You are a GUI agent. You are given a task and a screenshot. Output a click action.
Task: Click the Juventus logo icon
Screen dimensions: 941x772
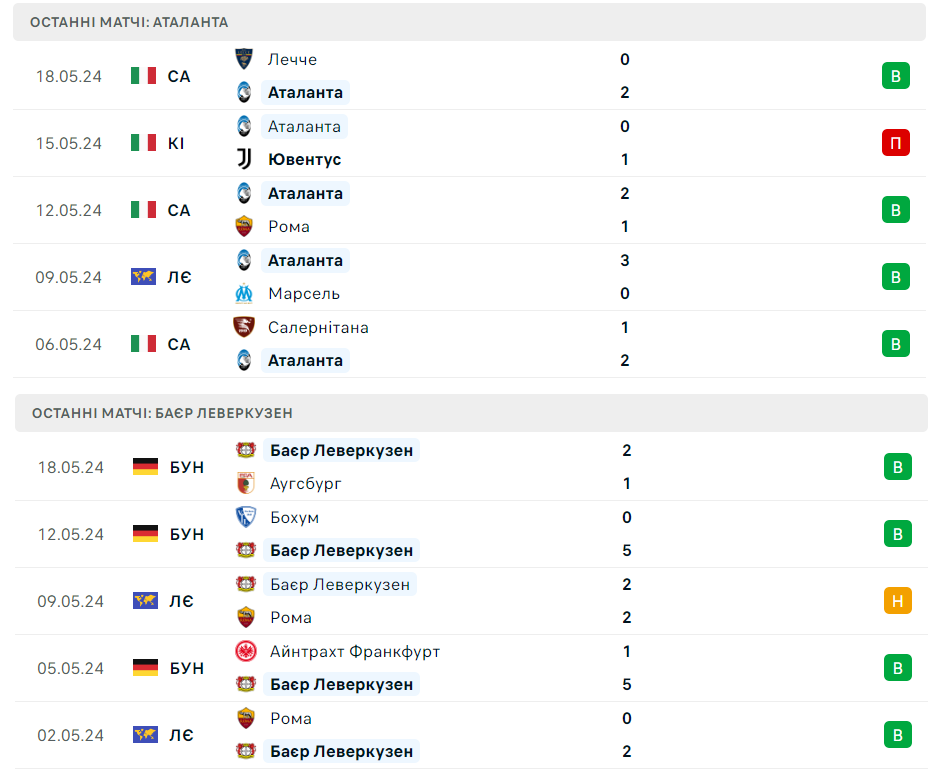244,159
